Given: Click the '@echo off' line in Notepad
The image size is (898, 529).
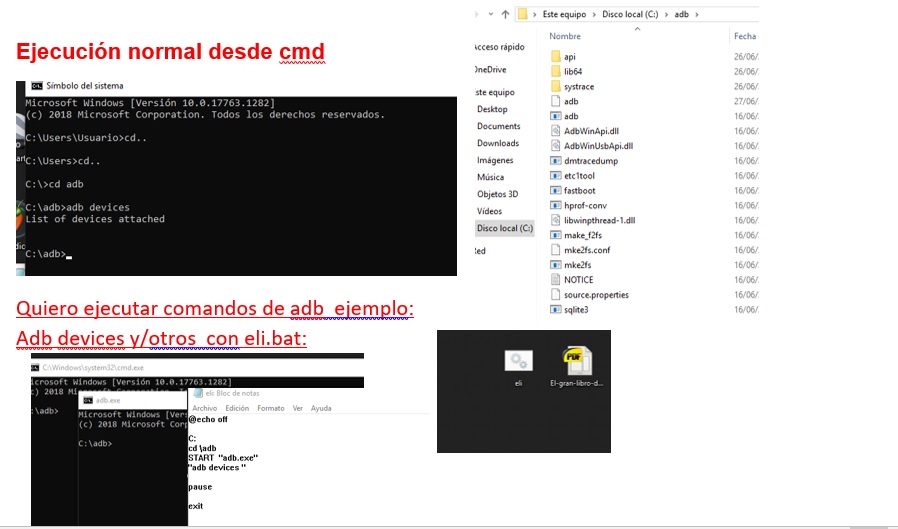Looking at the screenshot, I should [x=208, y=420].
